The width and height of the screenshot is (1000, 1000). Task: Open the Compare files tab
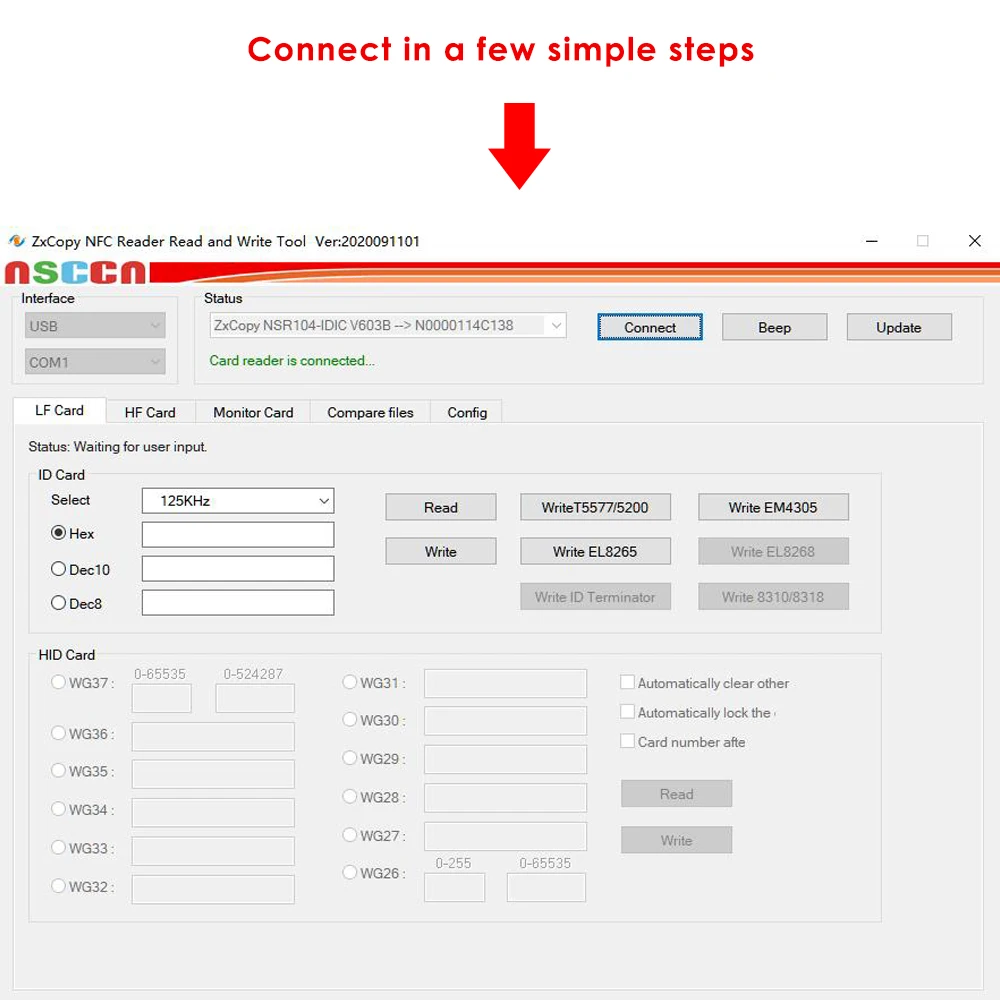click(370, 413)
